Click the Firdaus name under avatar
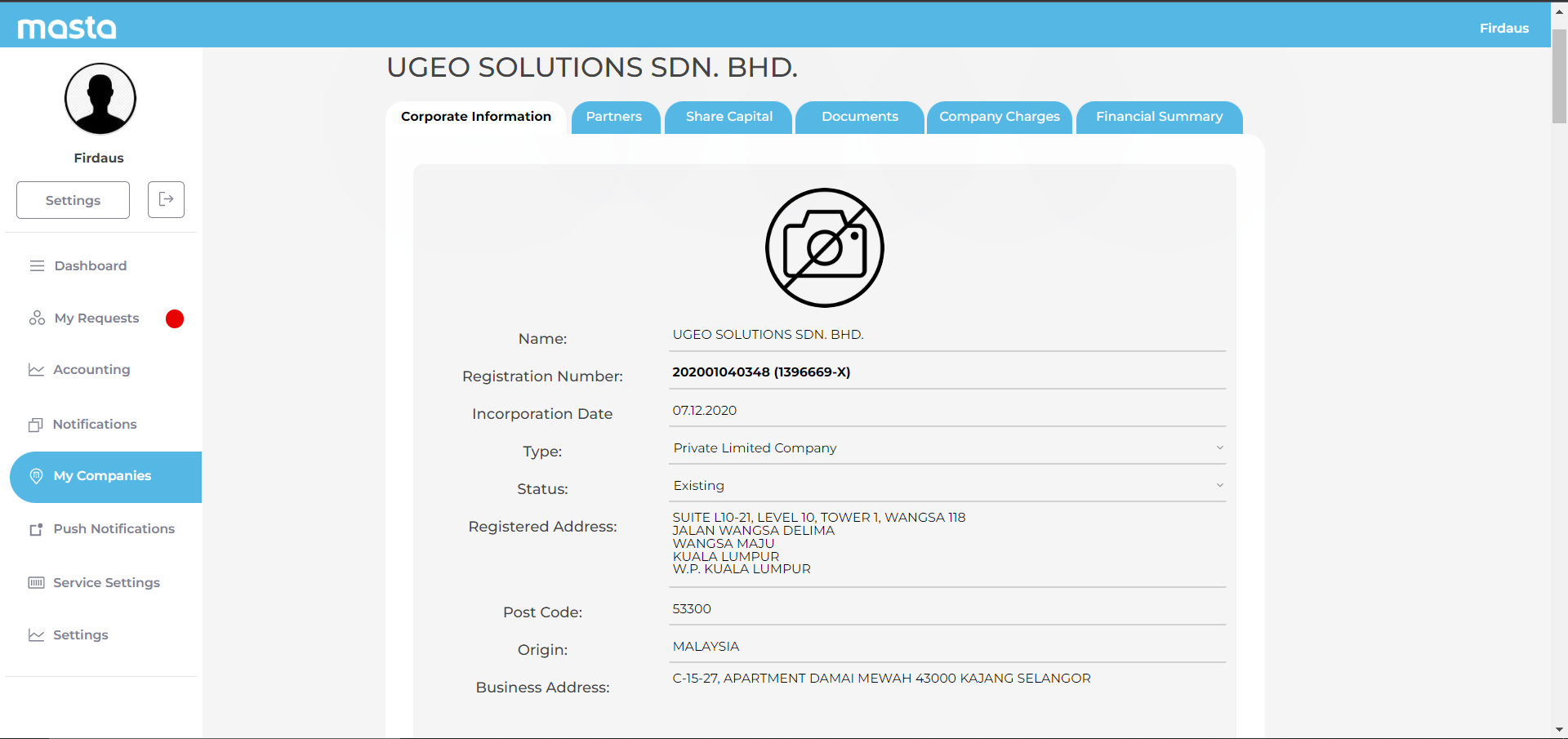Image resolution: width=1568 pixels, height=739 pixels. pyautogui.click(x=99, y=158)
